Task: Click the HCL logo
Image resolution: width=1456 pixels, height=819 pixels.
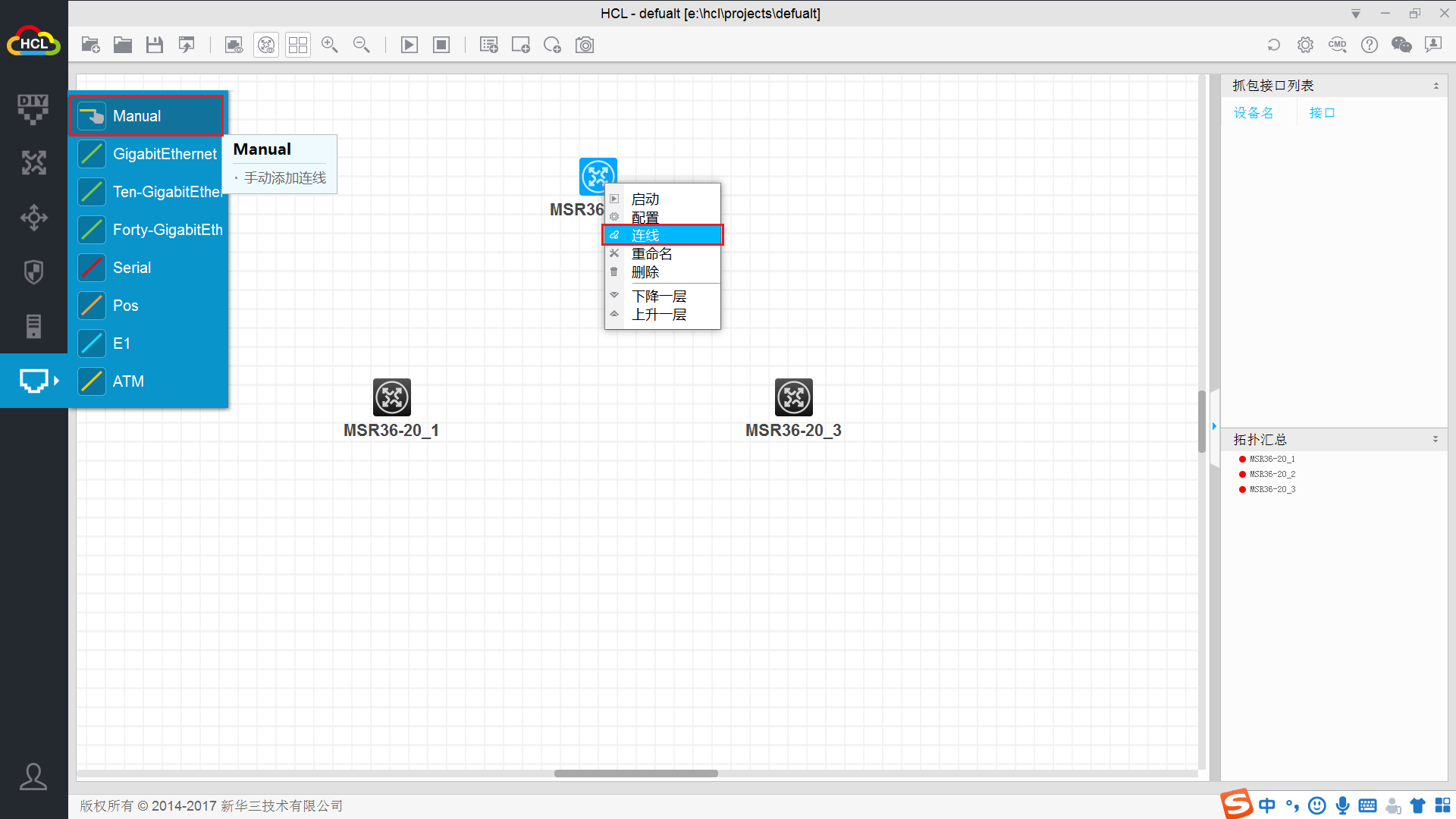Action: [x=33, y=42]
